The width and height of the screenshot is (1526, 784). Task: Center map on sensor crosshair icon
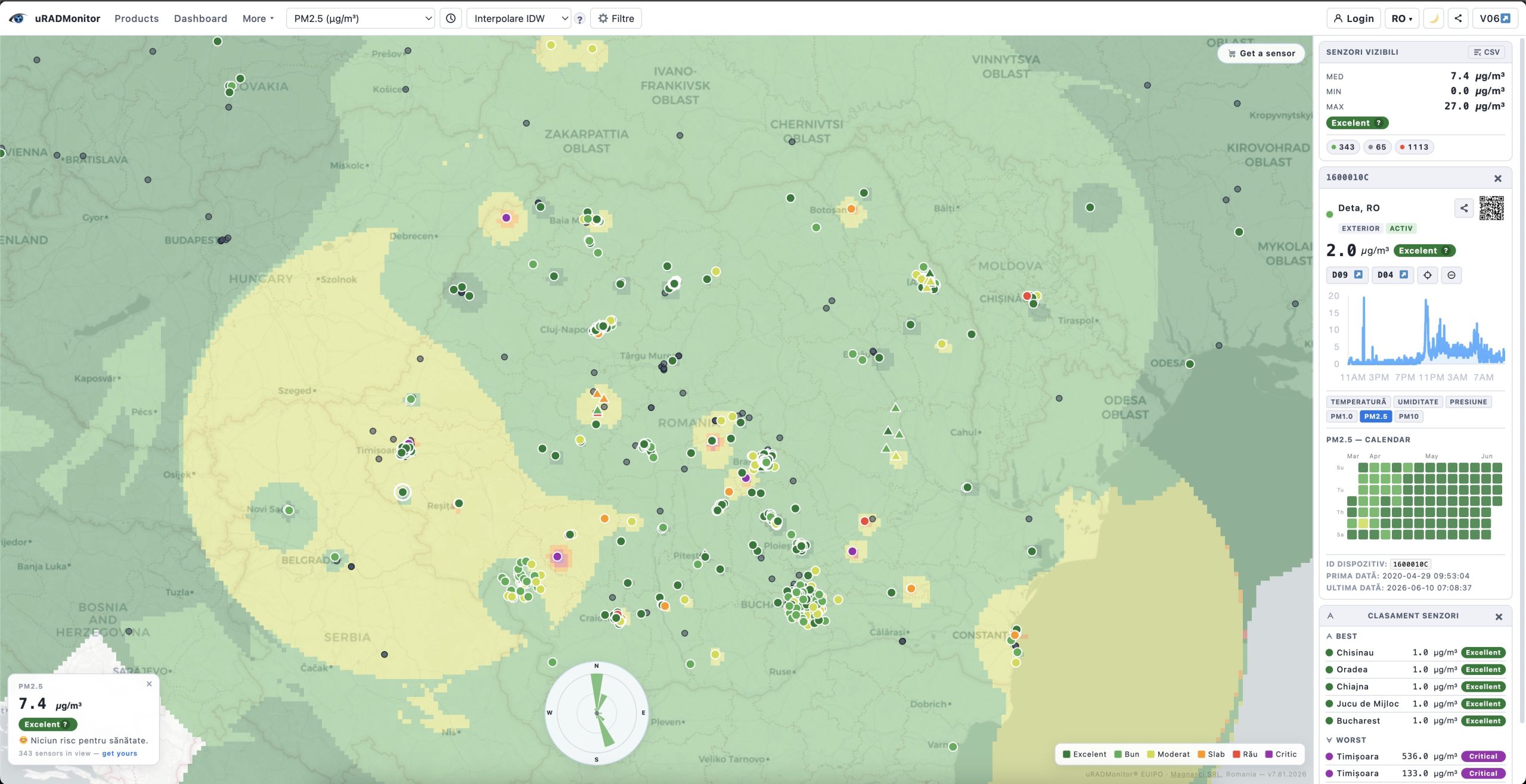tap(1428, 275)
